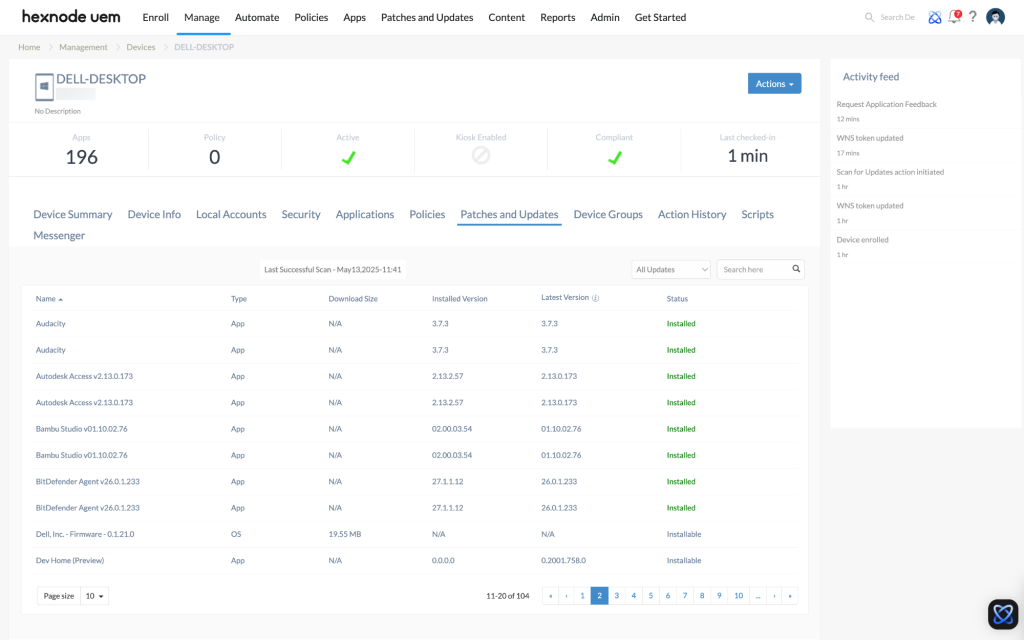Switch to the Security tab
The height and width of the screenshot is (640, 1024).
pos(301,214)
